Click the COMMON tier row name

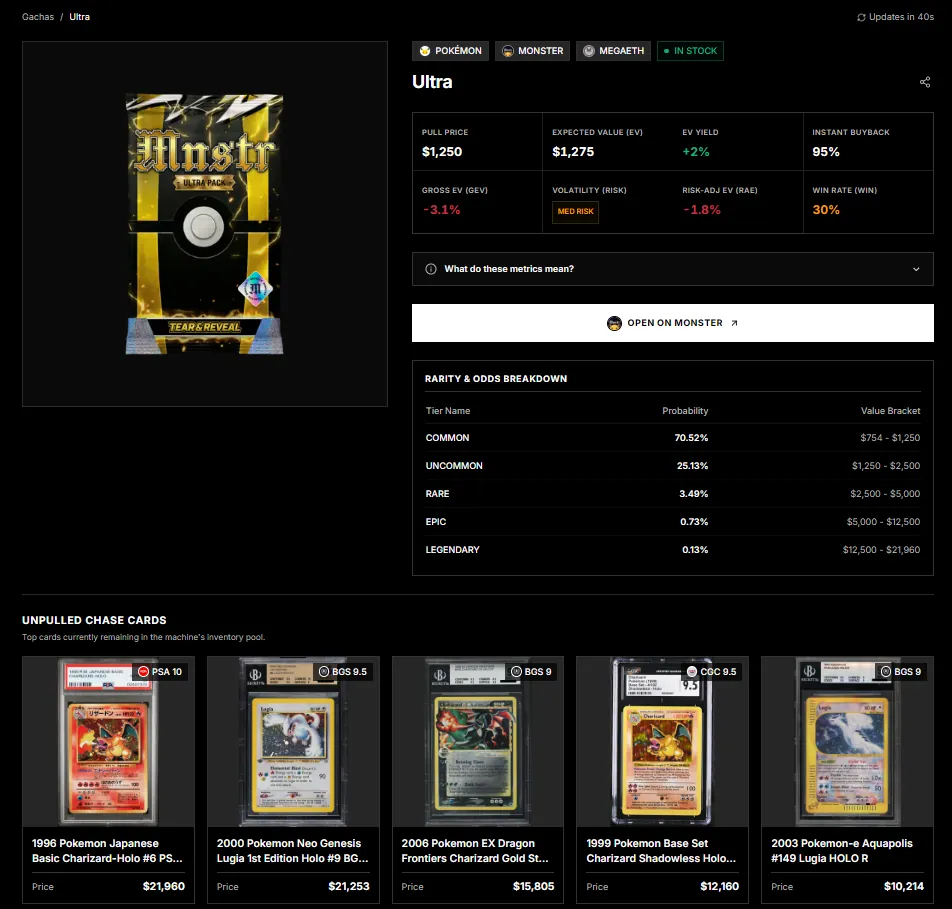[x=447, y=438]
